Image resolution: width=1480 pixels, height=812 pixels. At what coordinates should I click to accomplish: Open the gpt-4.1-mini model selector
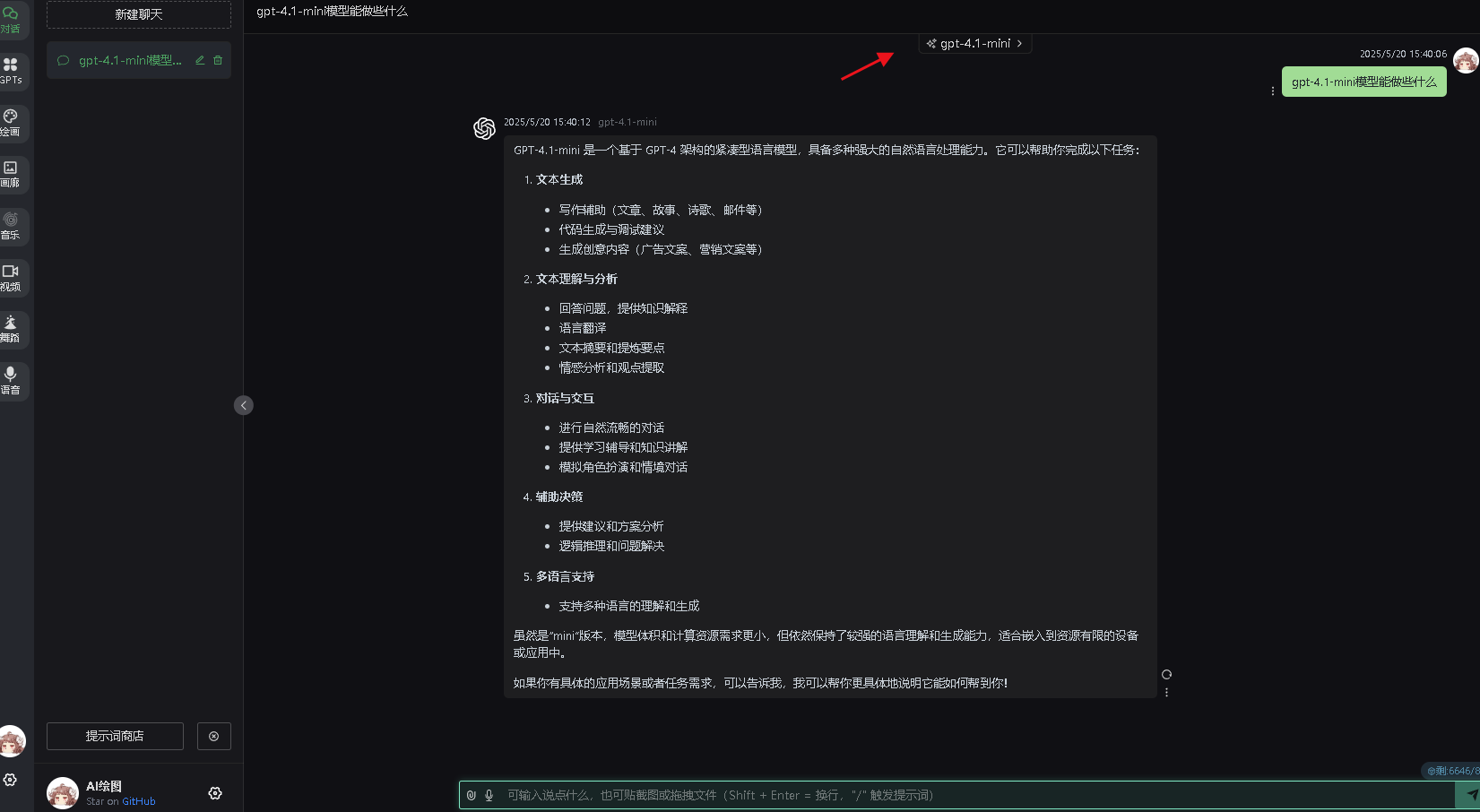click(975, 43)
